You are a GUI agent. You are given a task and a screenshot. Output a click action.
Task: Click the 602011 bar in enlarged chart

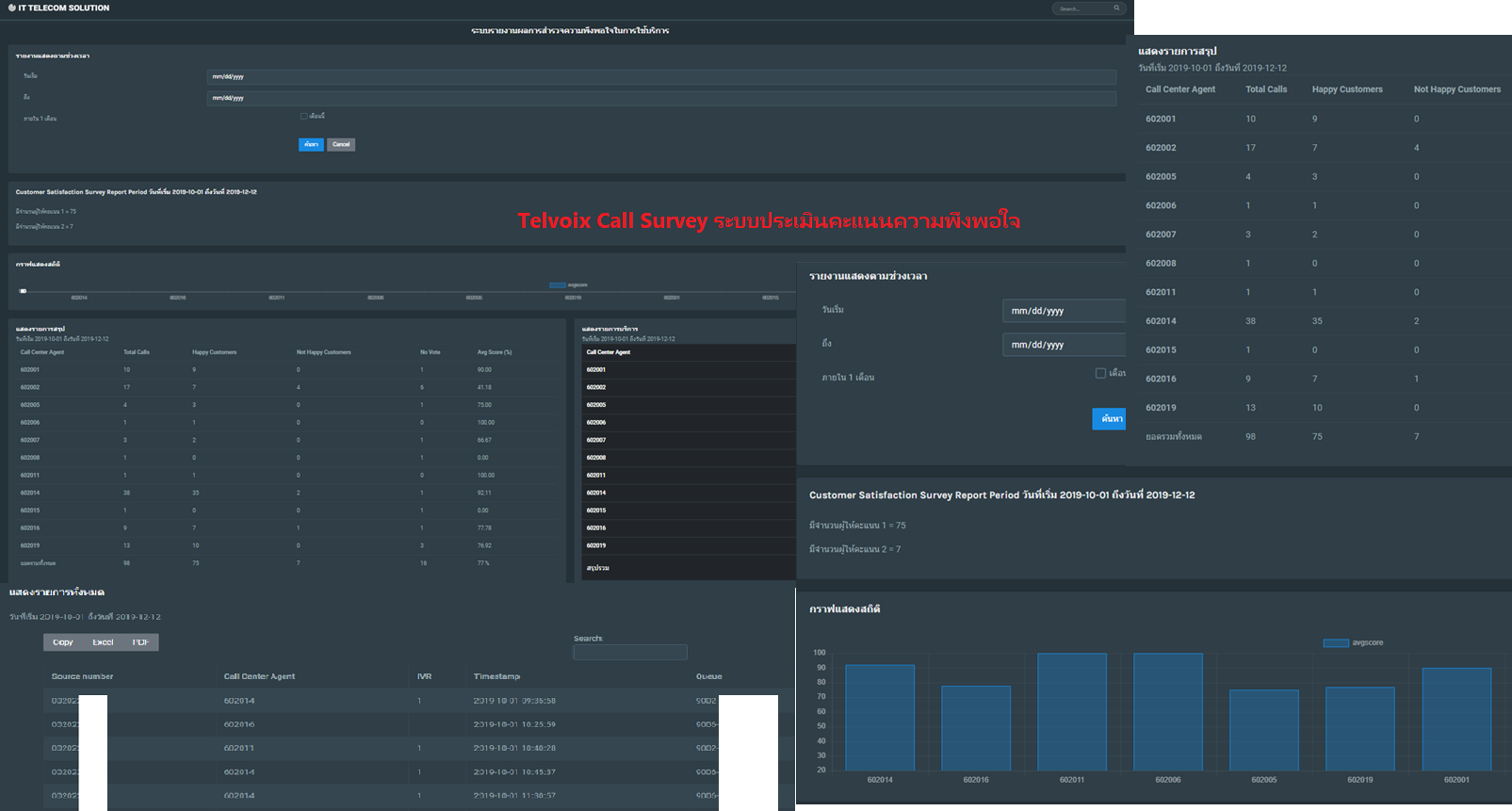pyautogui.click(x=1072, y=712)
